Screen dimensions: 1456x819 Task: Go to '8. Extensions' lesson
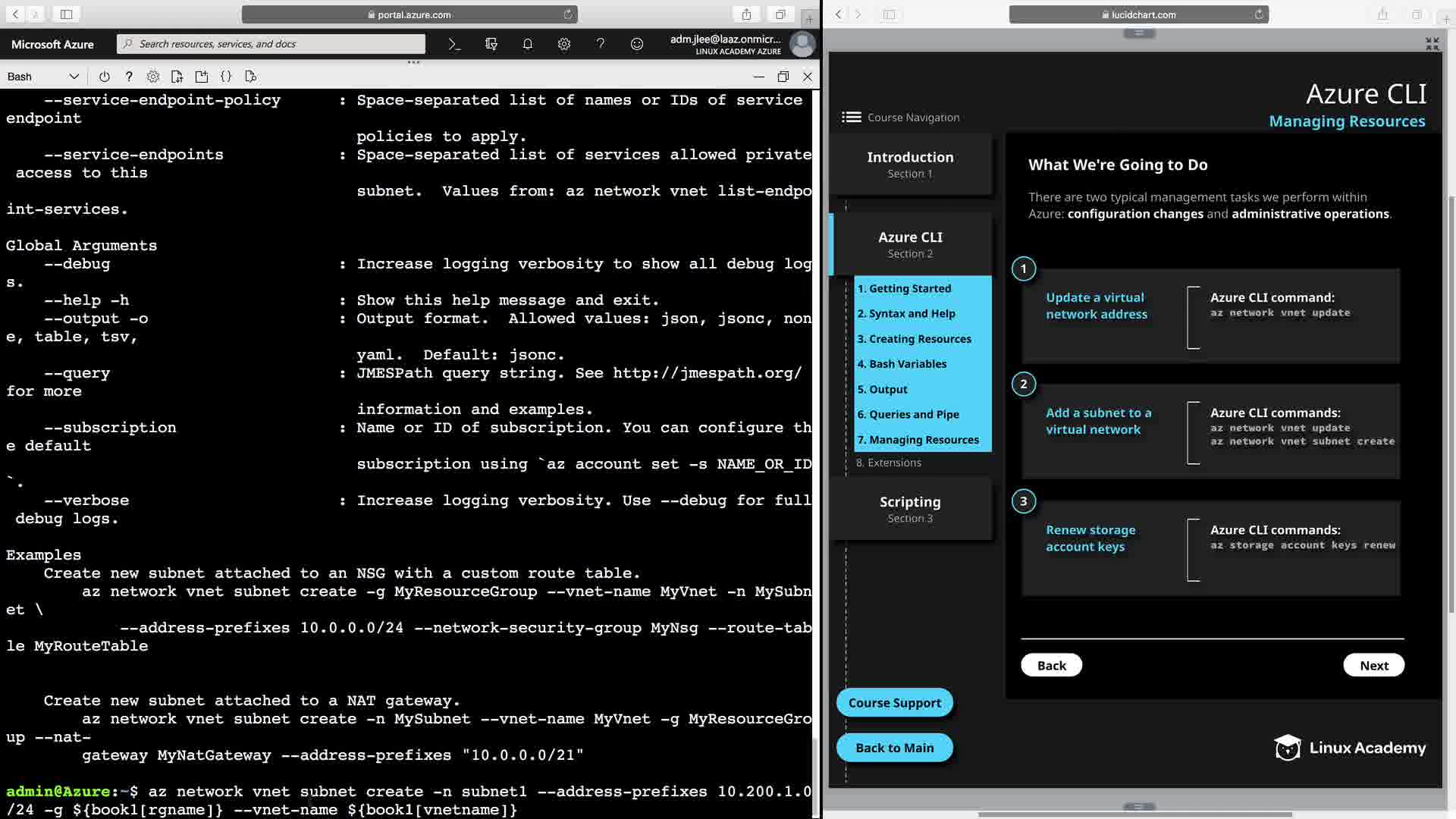click(x=889, y=463)
